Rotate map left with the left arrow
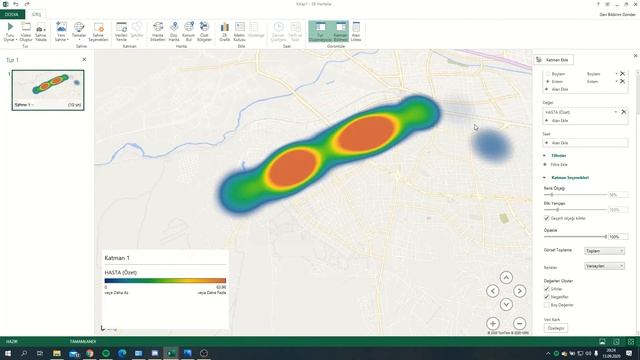 (493, 291)
